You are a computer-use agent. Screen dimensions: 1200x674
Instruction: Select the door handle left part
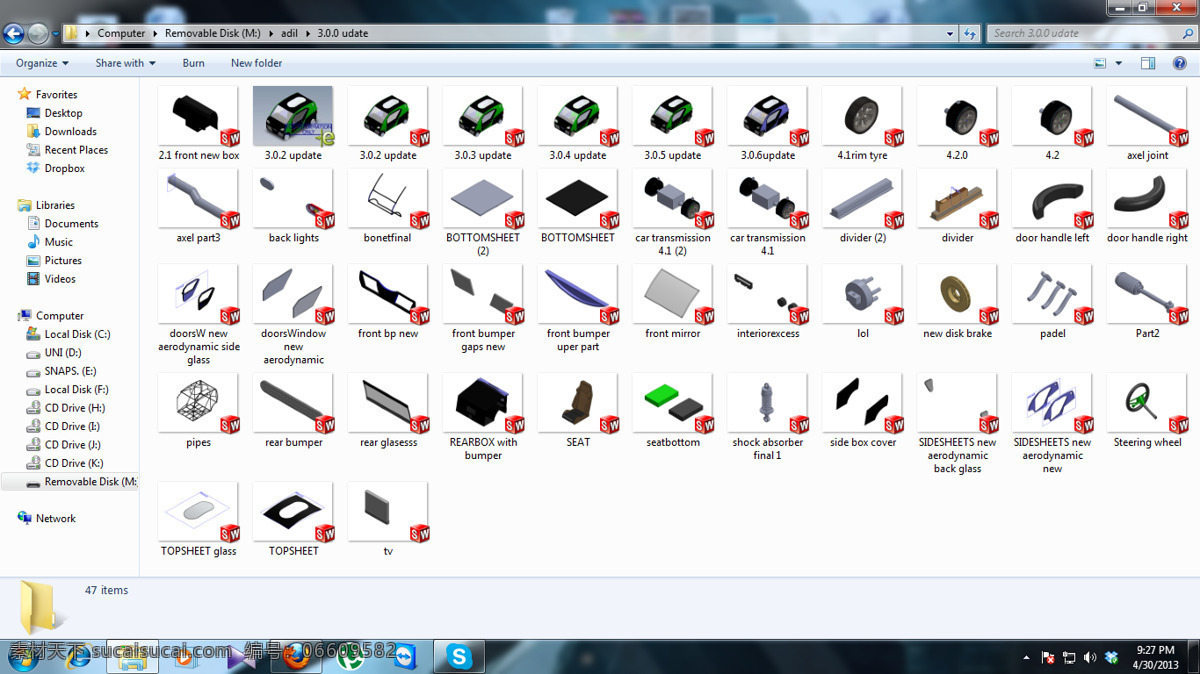(x=1052, y=207)
